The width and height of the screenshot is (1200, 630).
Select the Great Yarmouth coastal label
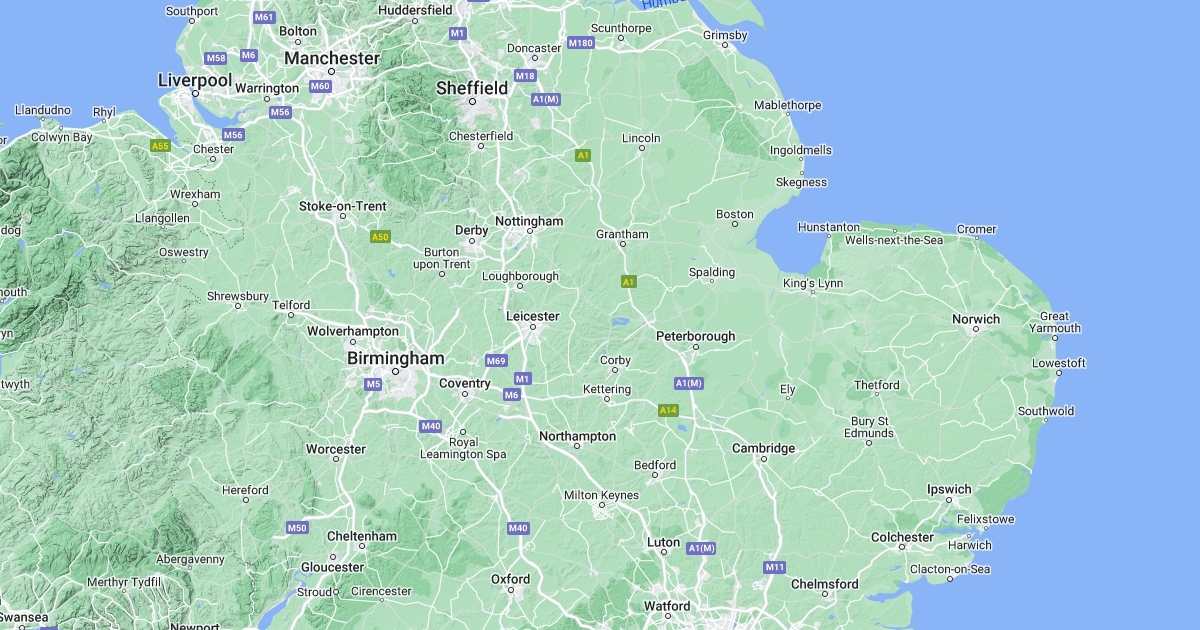[x=1054, y=322]
